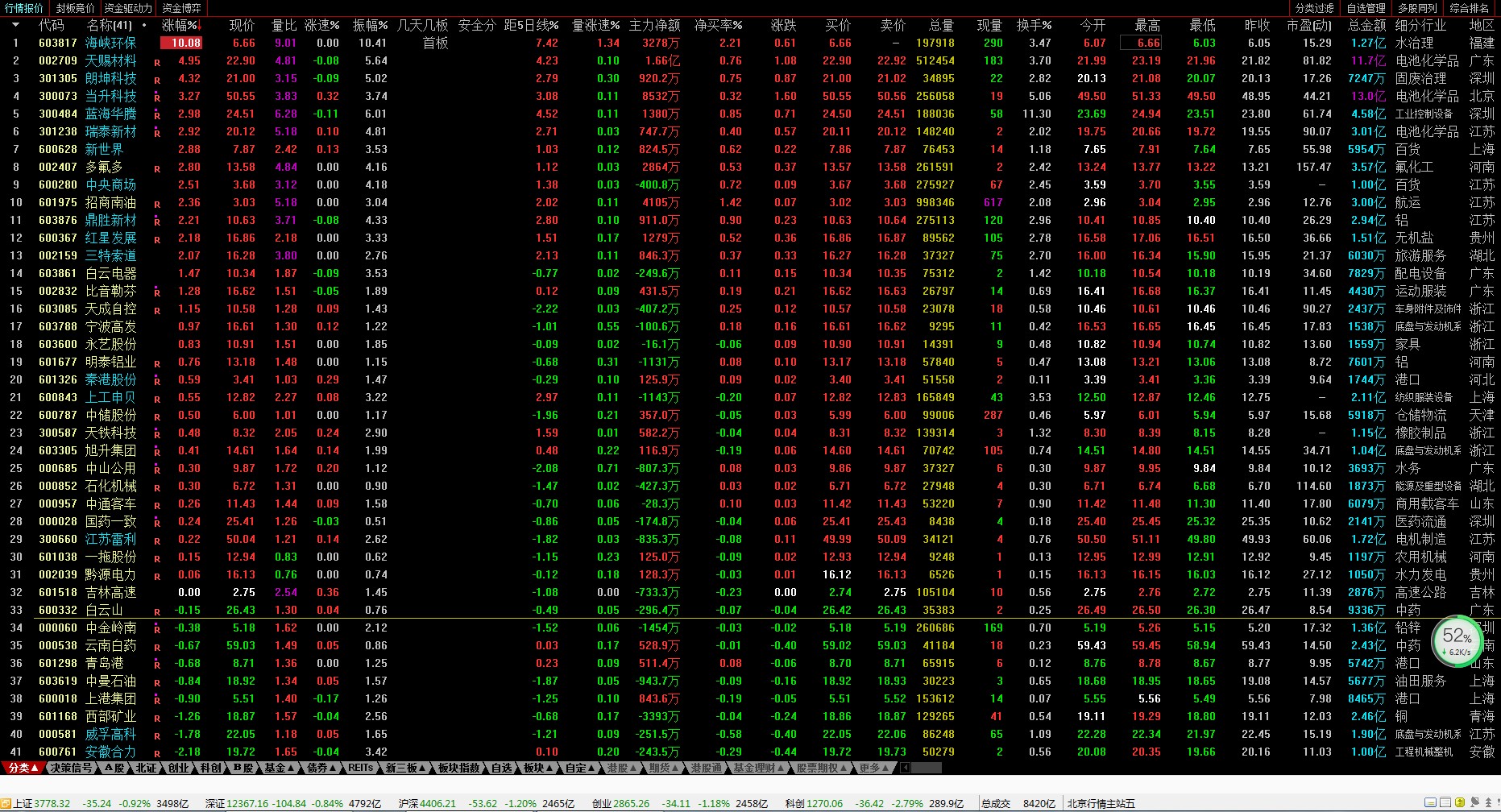Click the 创业 2865.26 index in status bar

point(620,803)
